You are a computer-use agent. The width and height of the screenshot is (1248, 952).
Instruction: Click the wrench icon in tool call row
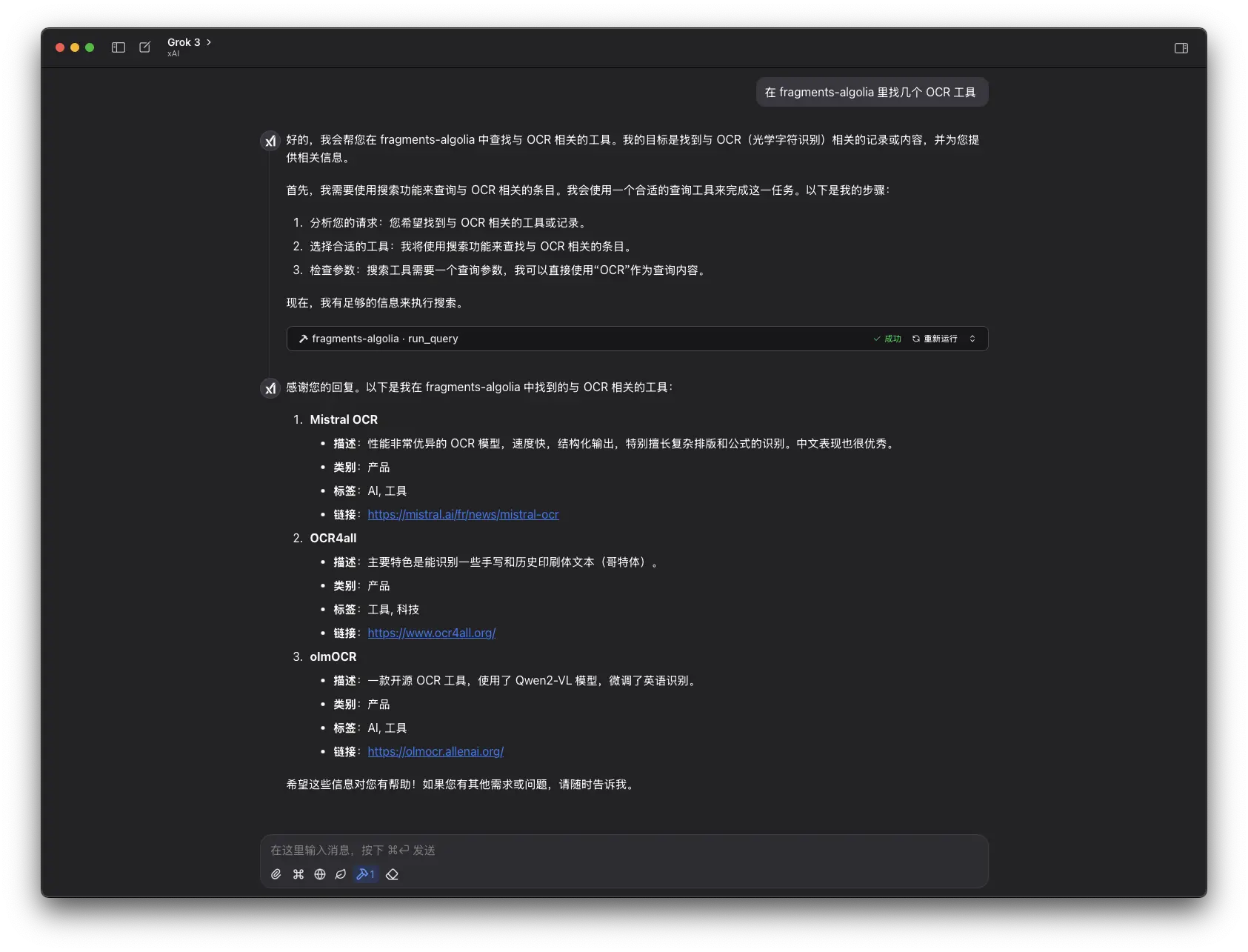click(303, 339)
